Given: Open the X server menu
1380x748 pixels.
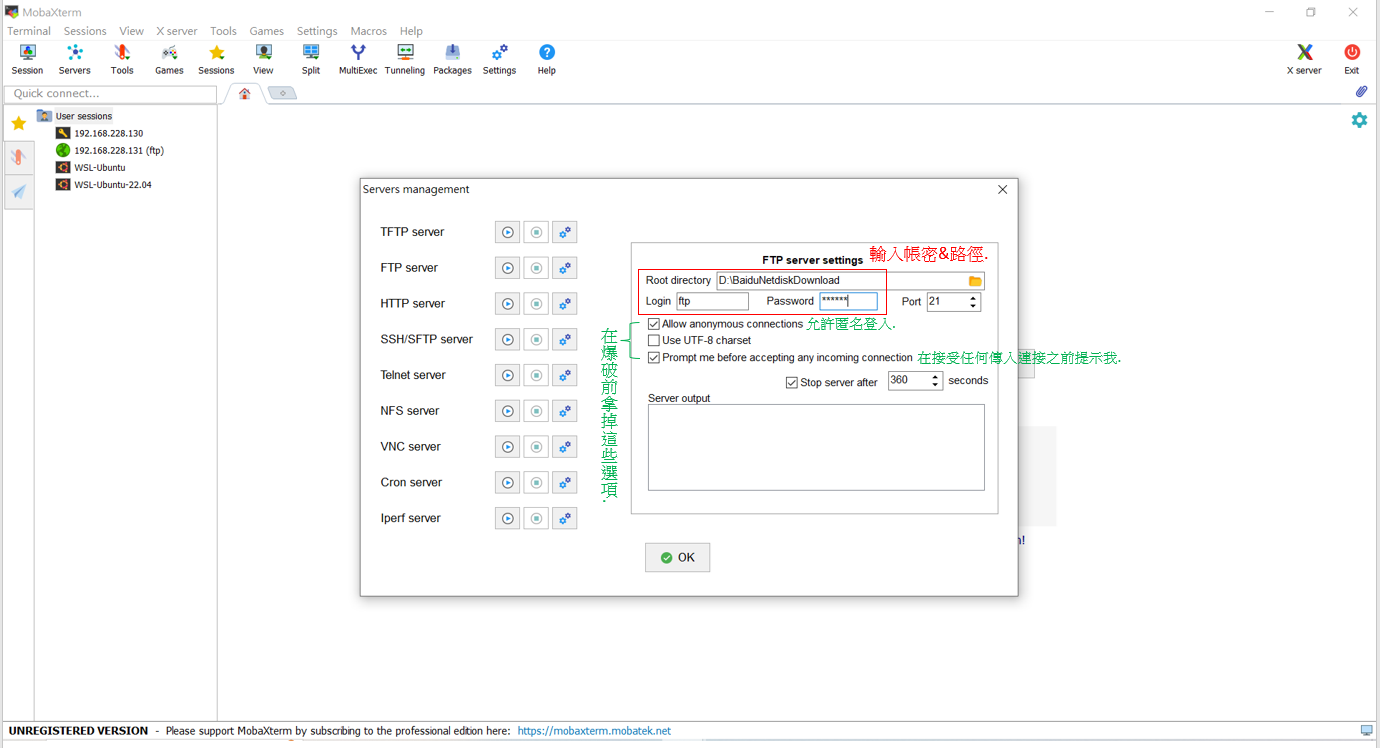Looking at the screenshot, I should pos(176,31).
